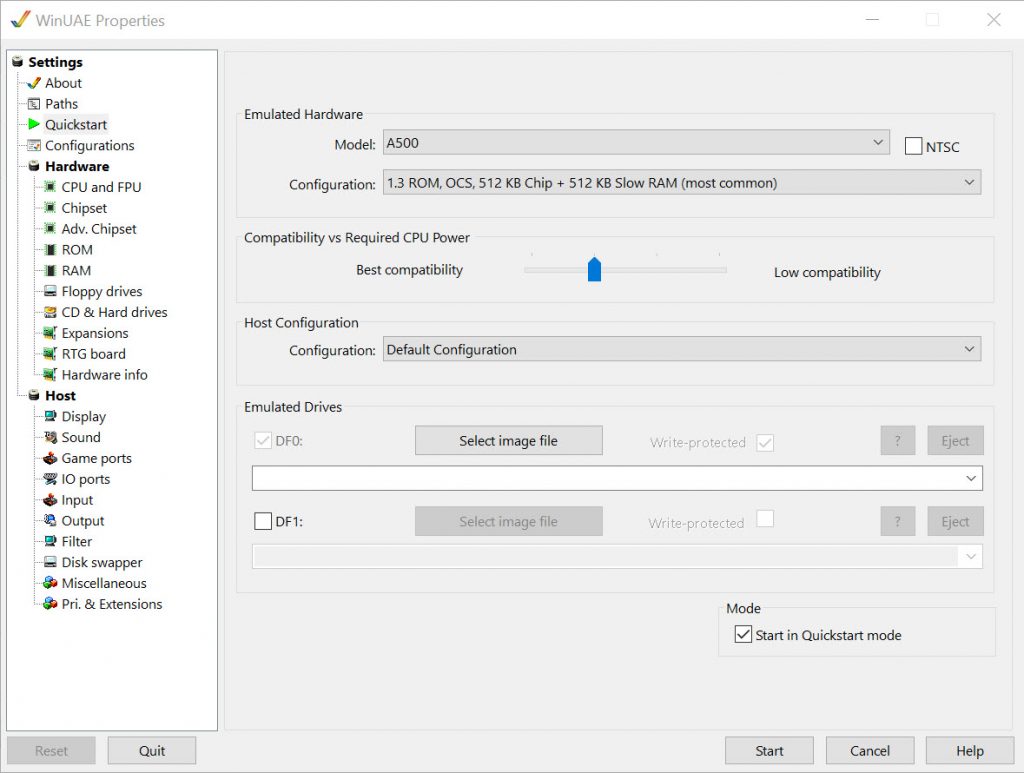This screenshot has width=1024, height=773.
Task: Start the emulation
Action: coord(769,751)
